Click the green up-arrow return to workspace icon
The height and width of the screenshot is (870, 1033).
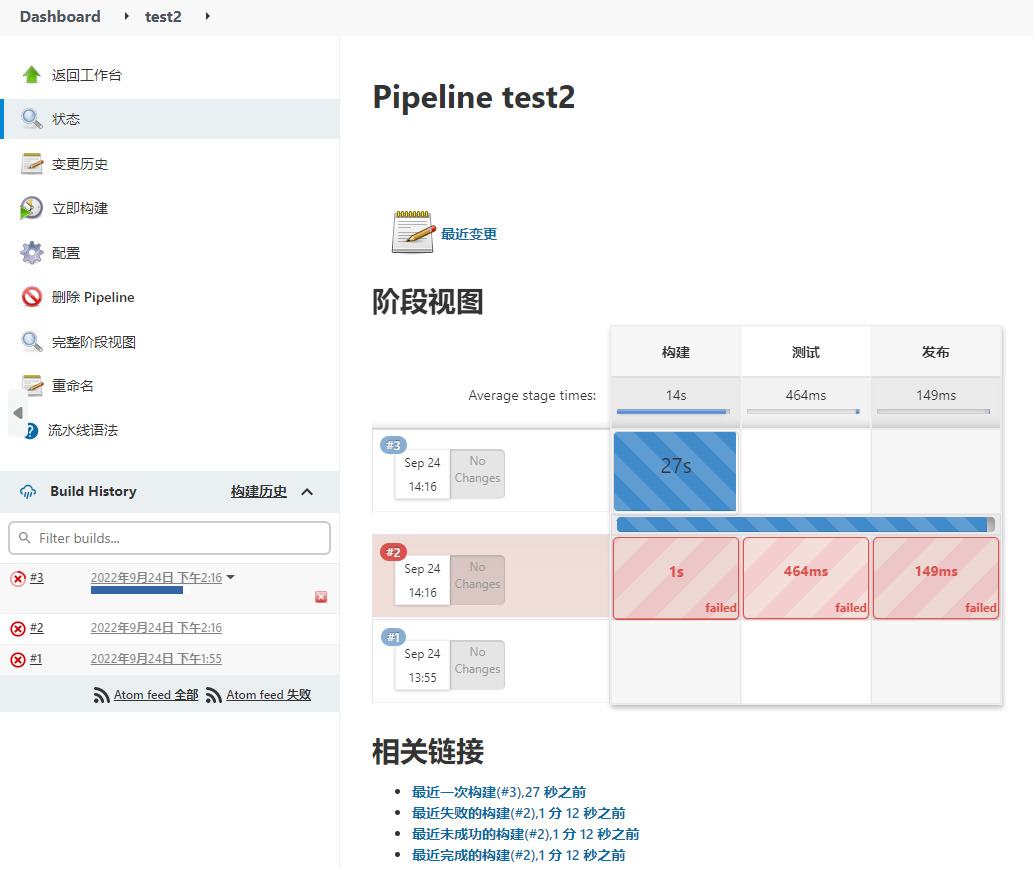coord(32,75)
